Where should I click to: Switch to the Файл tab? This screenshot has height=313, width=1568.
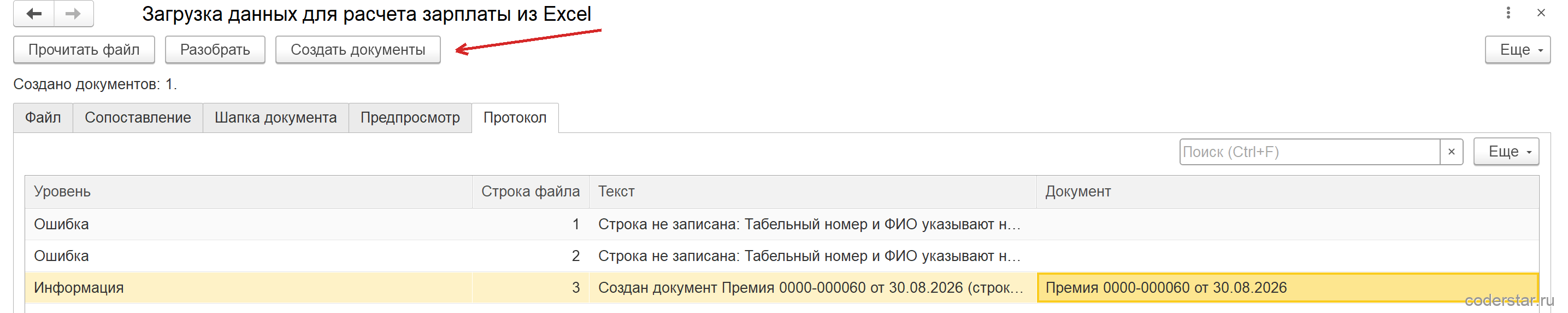click(x=43, y=118)
